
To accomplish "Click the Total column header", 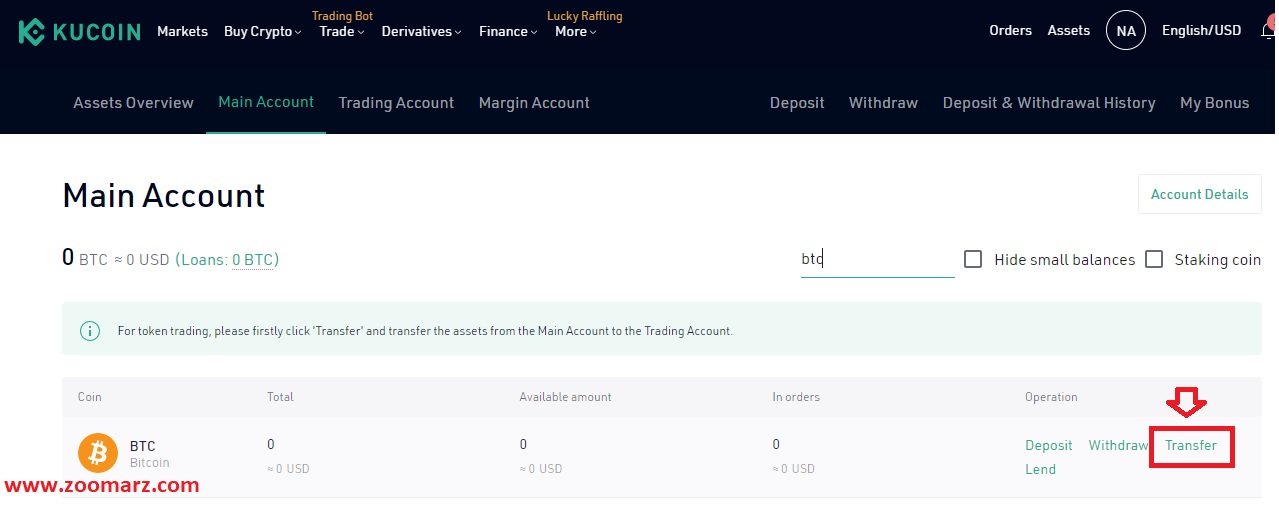I will [280, 397].
